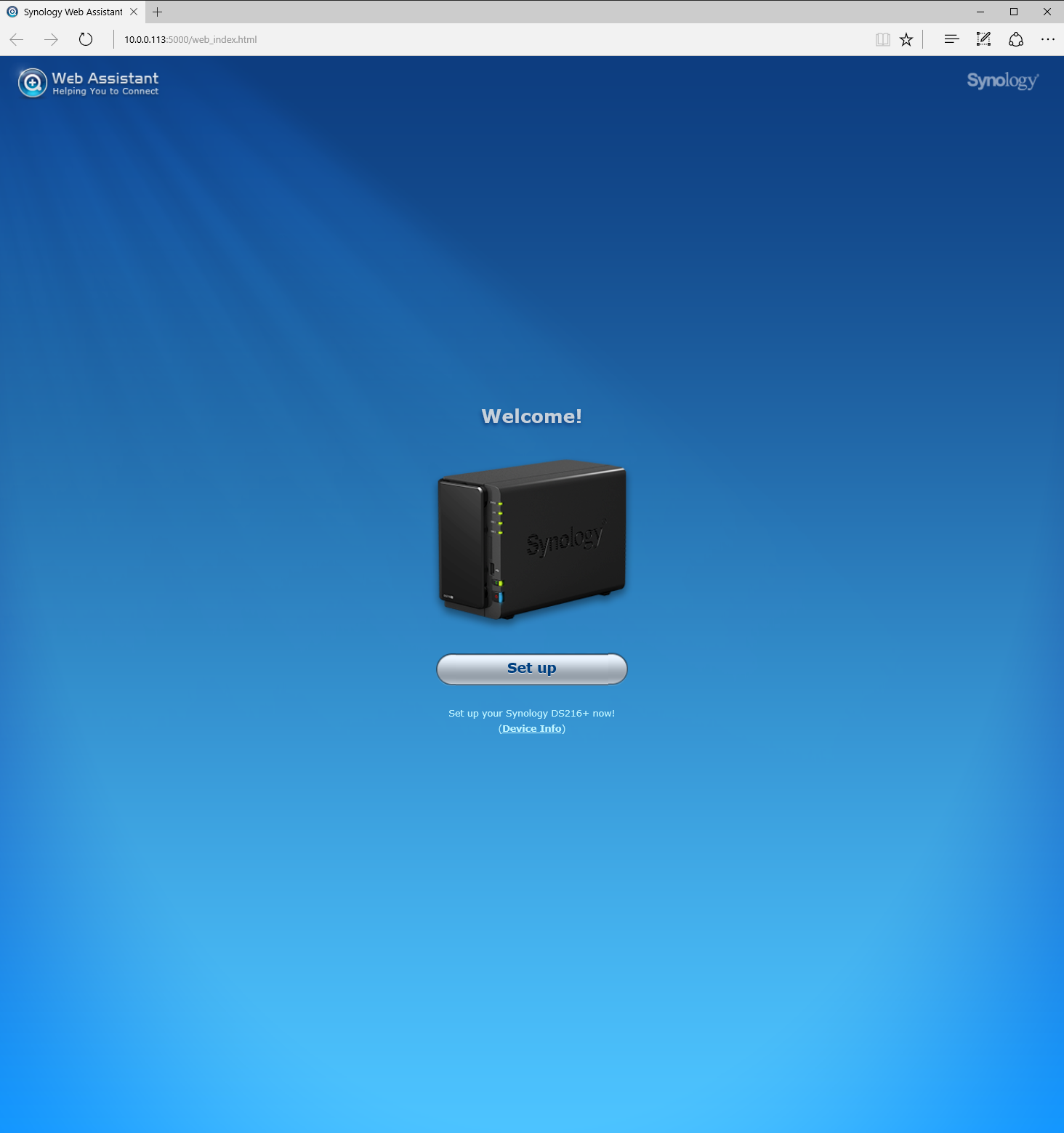
Task: Refresh the page with the reload icon
Action: pos(86,39)
